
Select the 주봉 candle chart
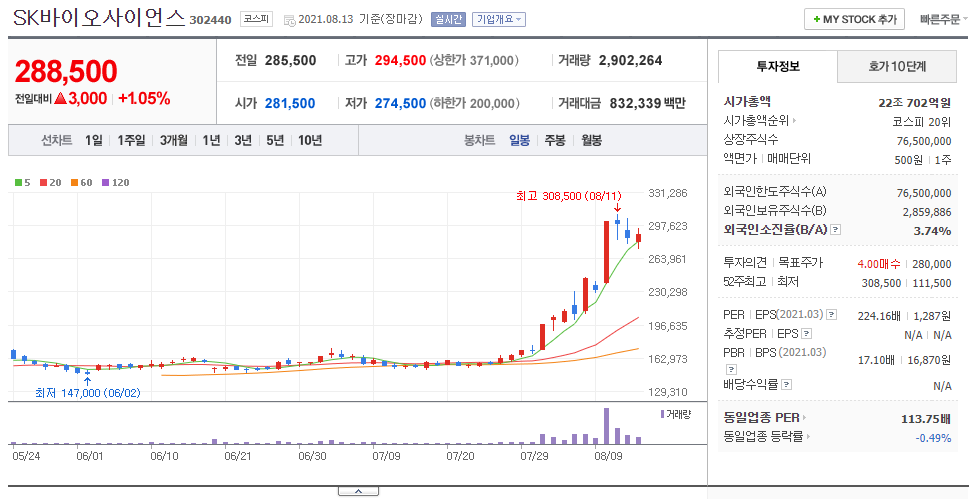coord(555,141)
